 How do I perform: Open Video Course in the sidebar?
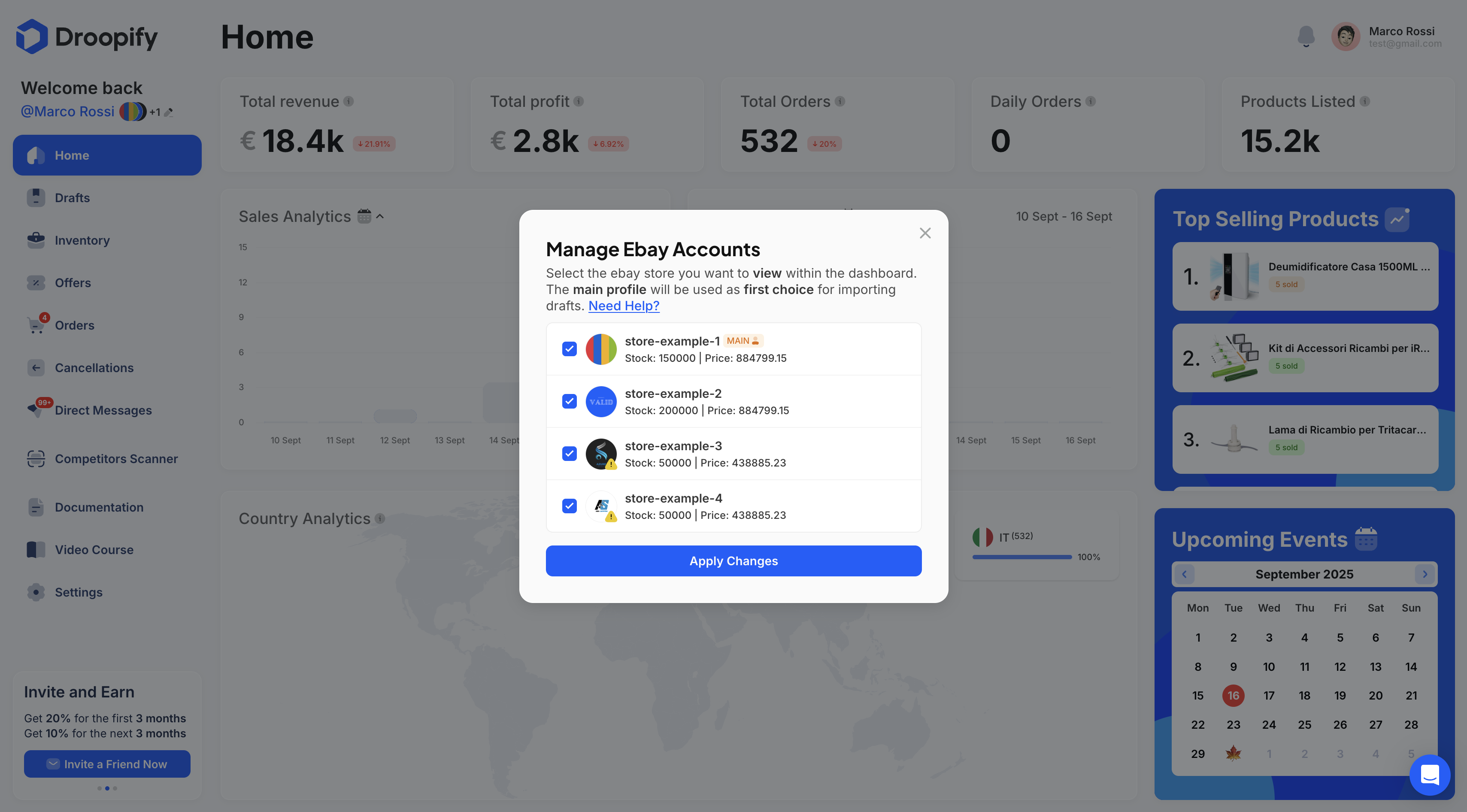[107, 549]
